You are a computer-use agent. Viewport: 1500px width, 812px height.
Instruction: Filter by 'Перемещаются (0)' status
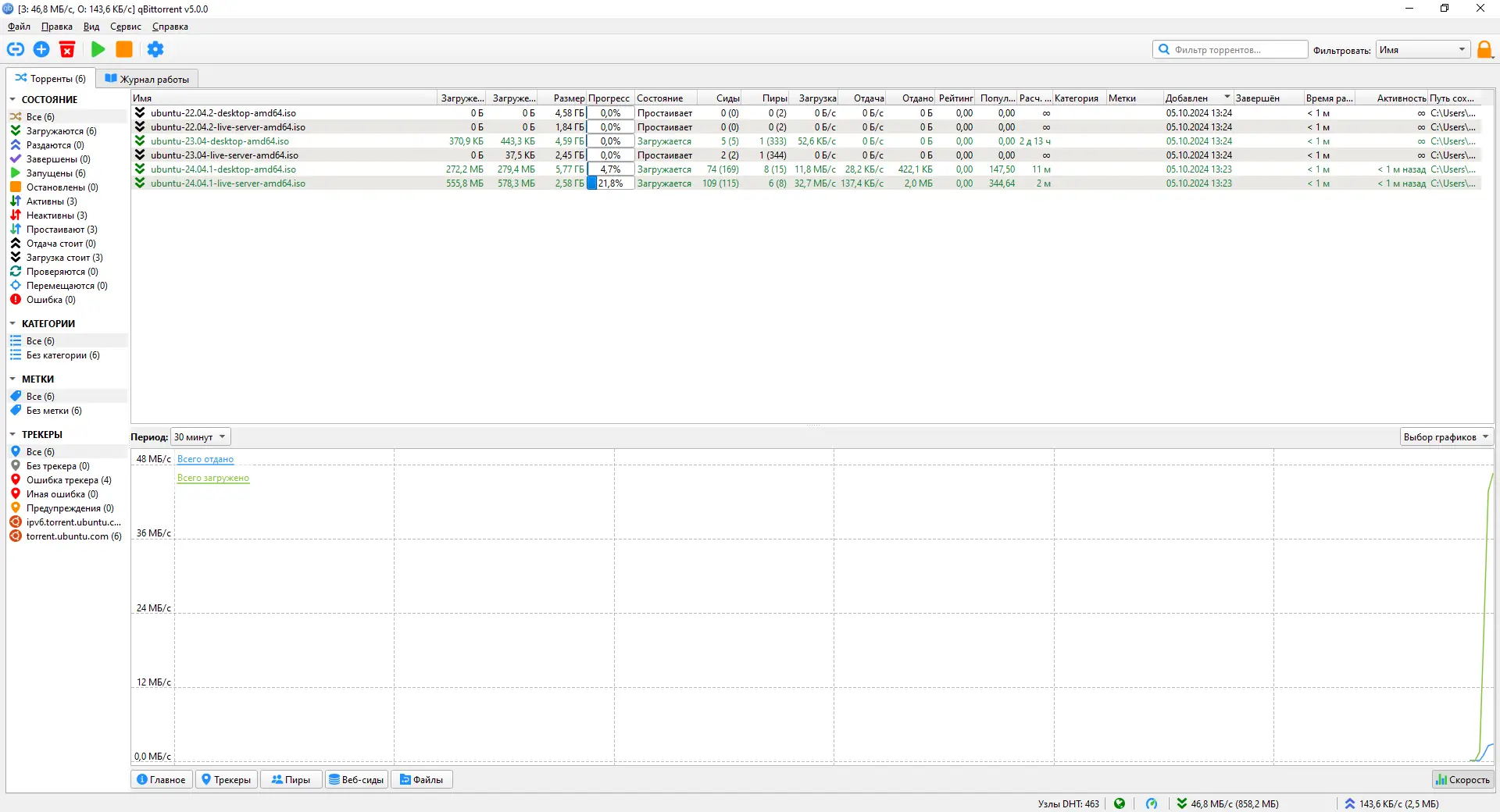pyautogui.click(x=67, y=286)
